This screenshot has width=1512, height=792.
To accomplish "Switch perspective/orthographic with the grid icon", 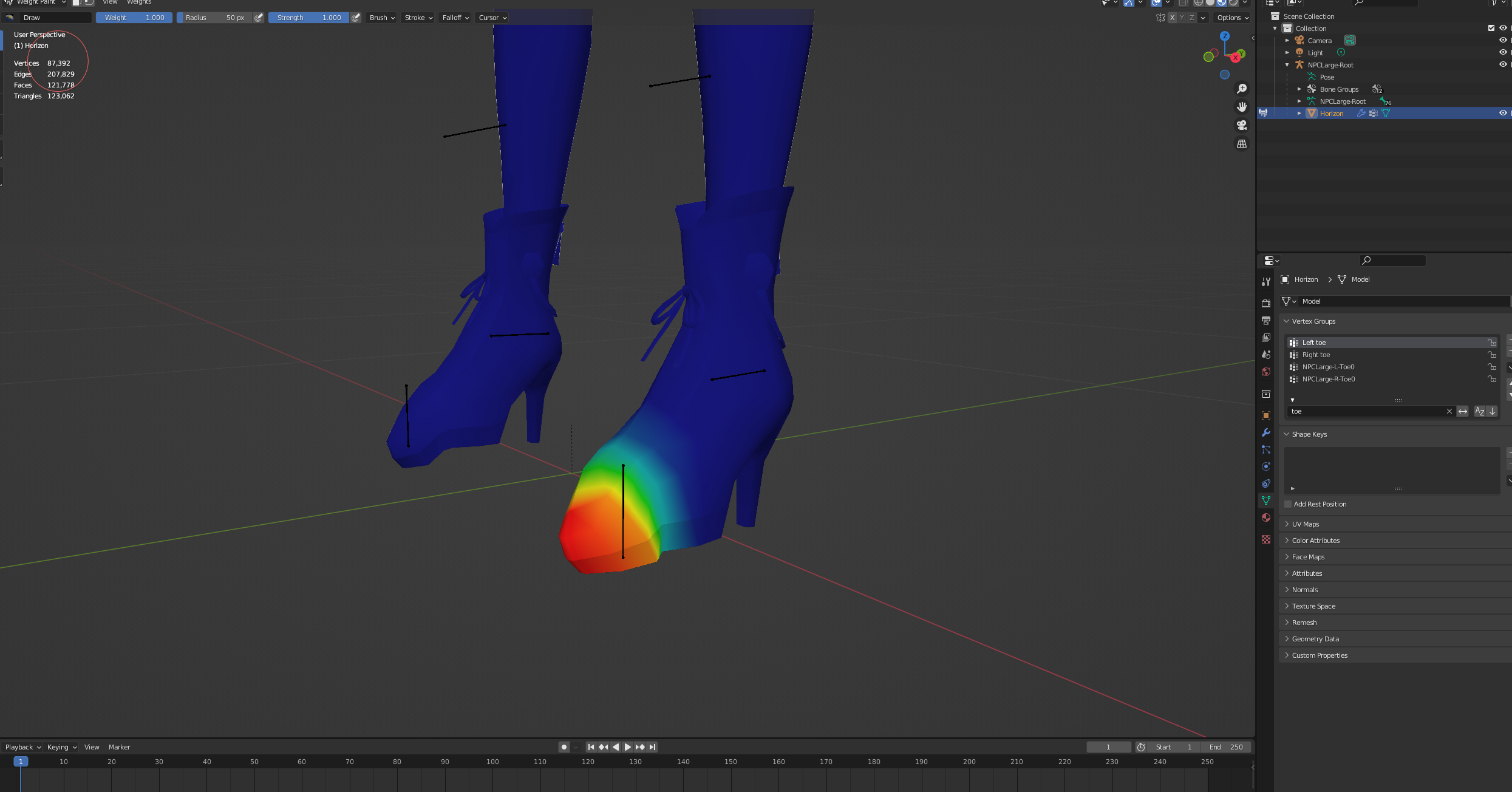I will tap(1242, 144).
